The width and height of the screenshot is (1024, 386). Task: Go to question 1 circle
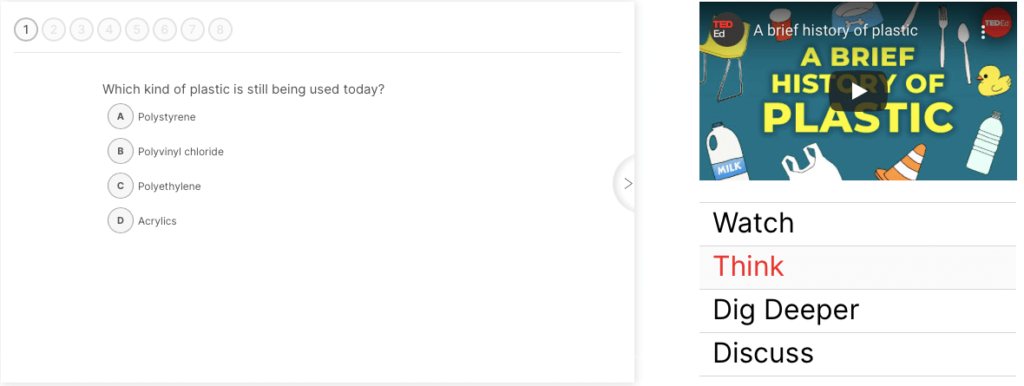tap(26, 29)
